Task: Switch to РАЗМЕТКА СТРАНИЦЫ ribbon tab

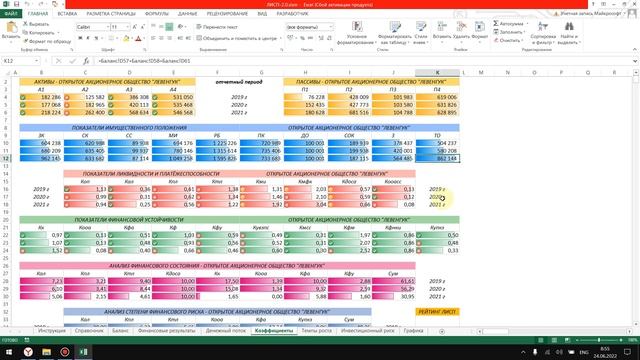Action: pyautogui.click(x=111, y=13)
